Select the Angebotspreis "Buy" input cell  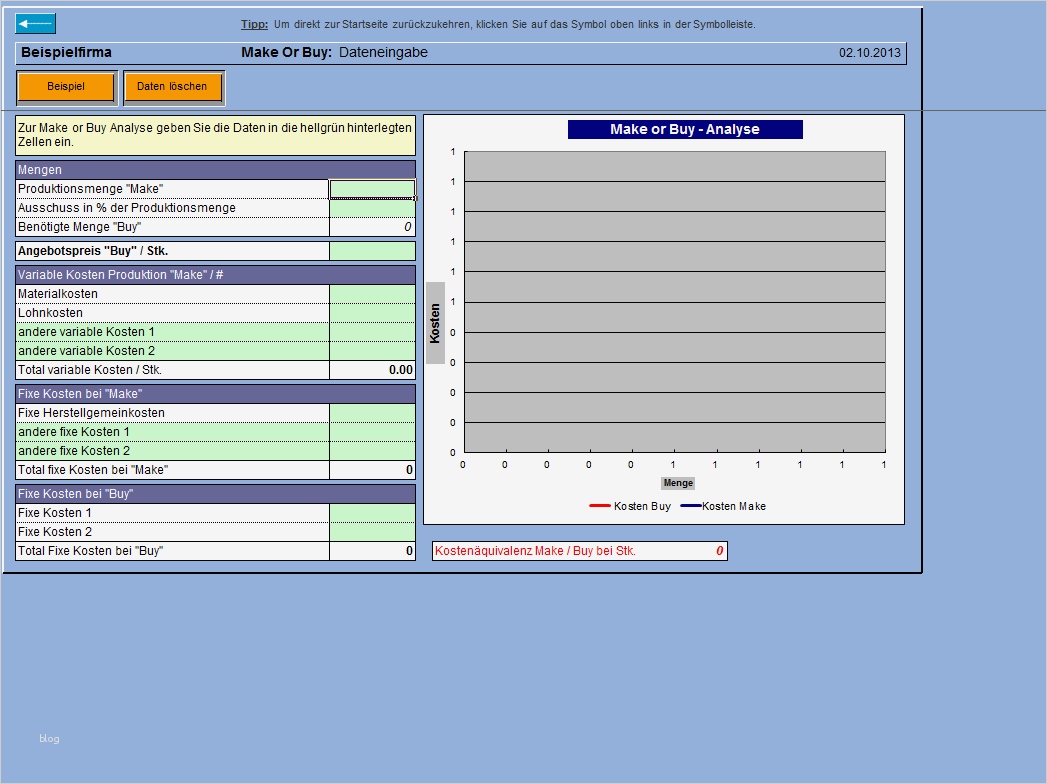click(x=372, y=249)
